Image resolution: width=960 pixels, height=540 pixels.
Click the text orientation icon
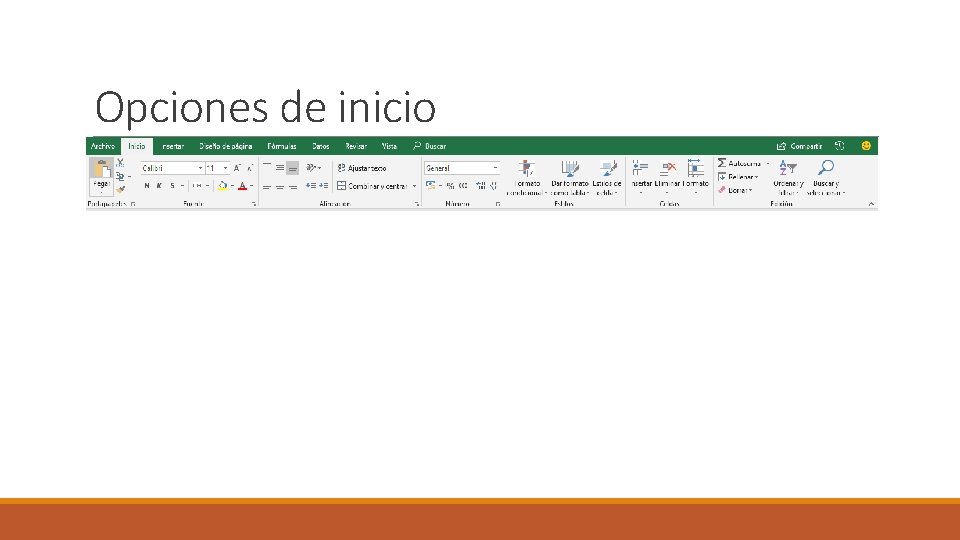(313, 168)
